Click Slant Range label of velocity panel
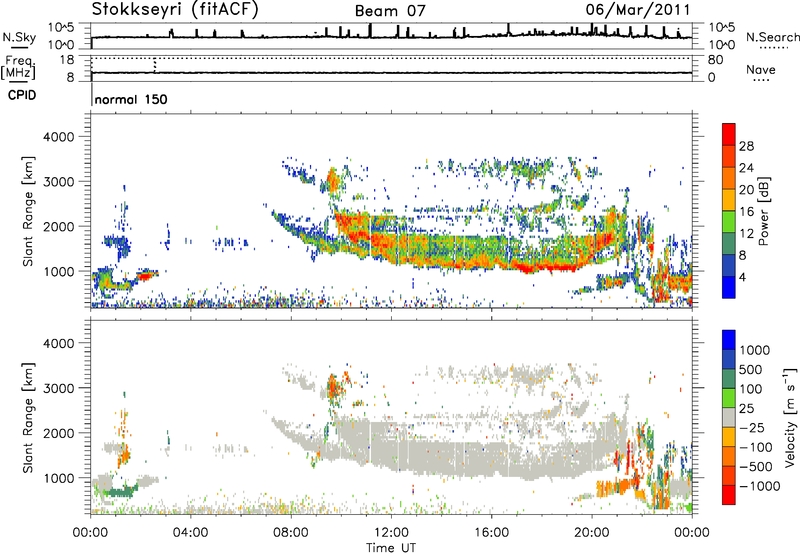800x554 pixels. click(29, 418)
